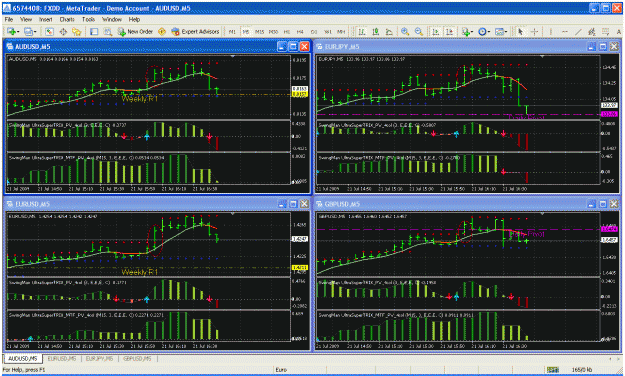This screenshot has width=625, height=376.
Task: Expand the Indicators dropdown arrow
Action: click(472, 31)
